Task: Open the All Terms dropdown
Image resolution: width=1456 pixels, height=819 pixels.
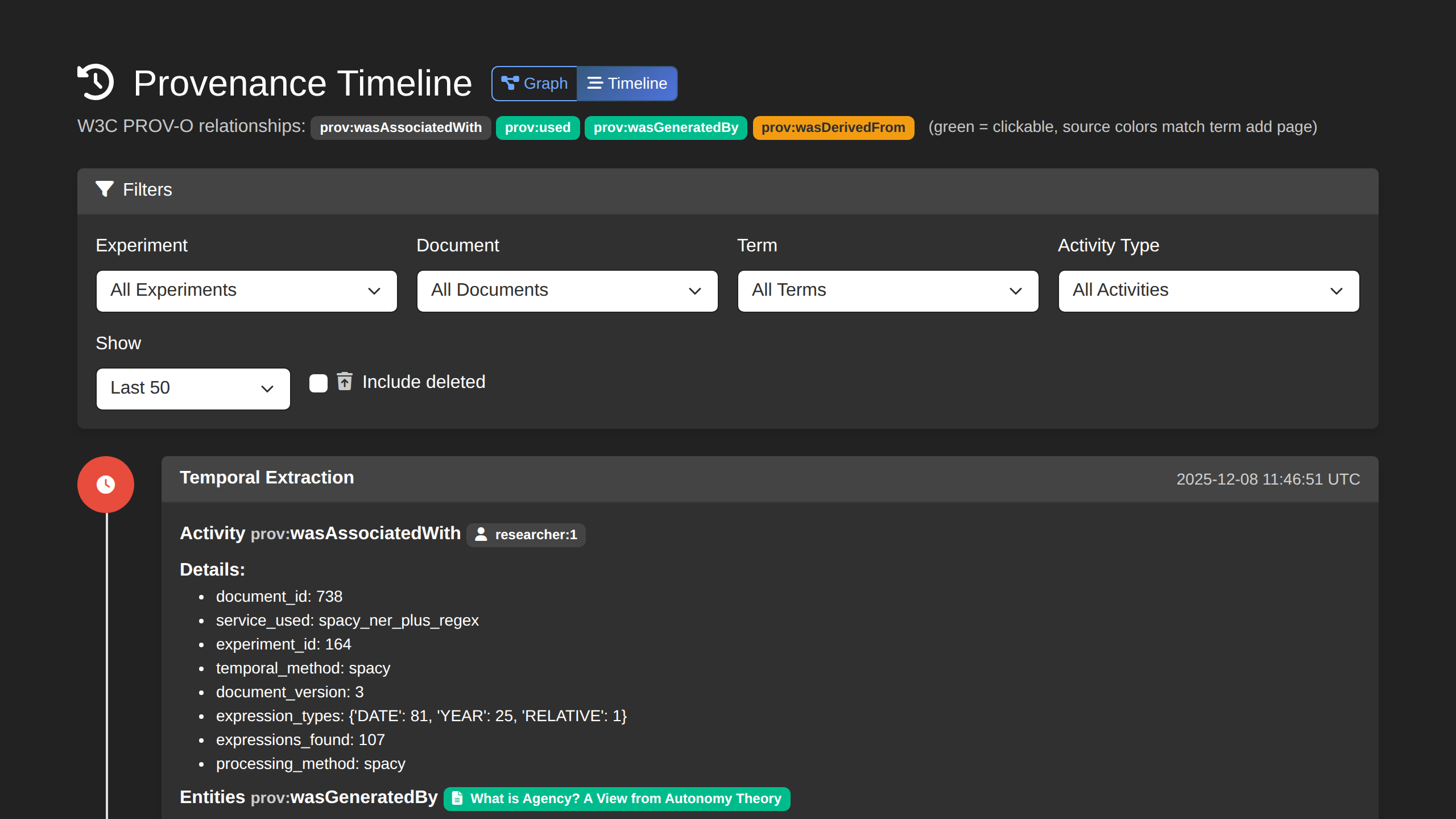Action: pos(888,291)
